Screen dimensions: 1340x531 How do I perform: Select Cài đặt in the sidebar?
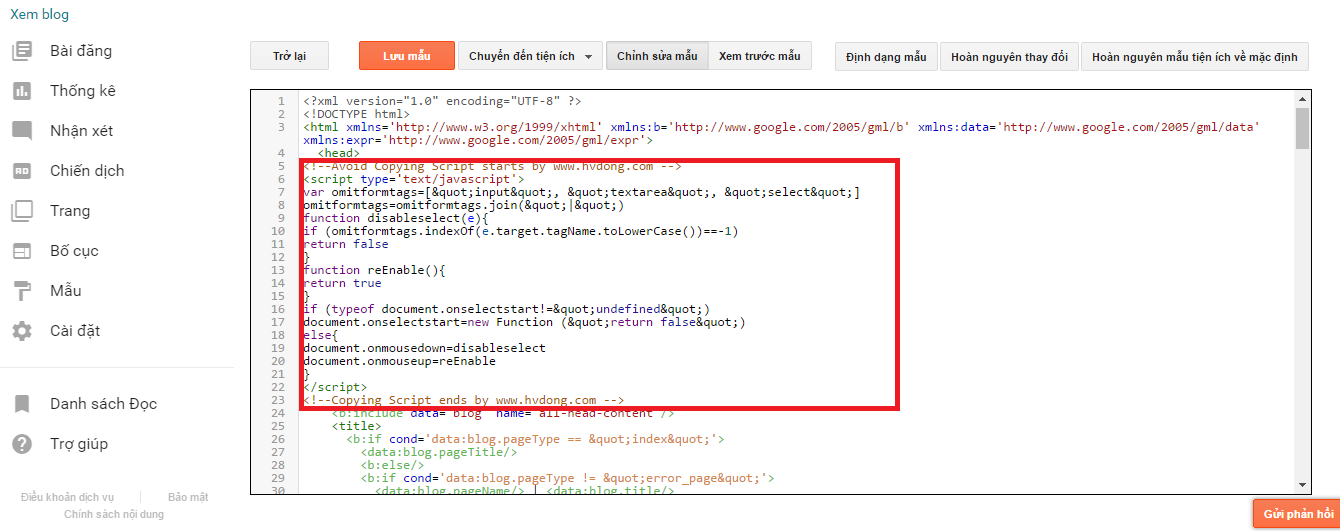click(75, 331)
